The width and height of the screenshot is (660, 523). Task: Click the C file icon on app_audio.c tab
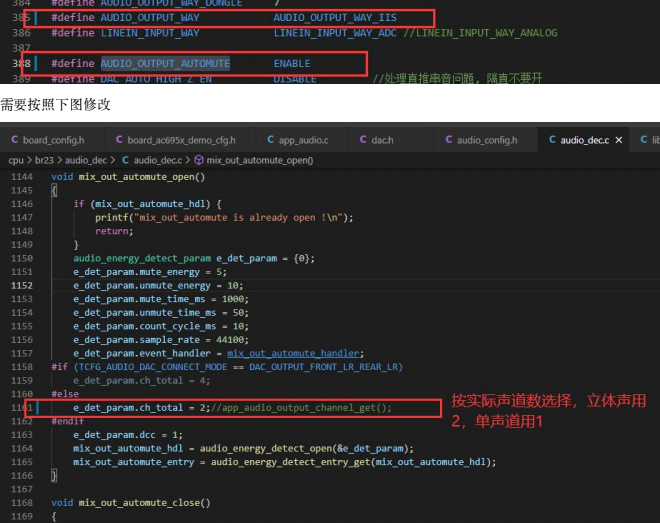coord(271,139)
